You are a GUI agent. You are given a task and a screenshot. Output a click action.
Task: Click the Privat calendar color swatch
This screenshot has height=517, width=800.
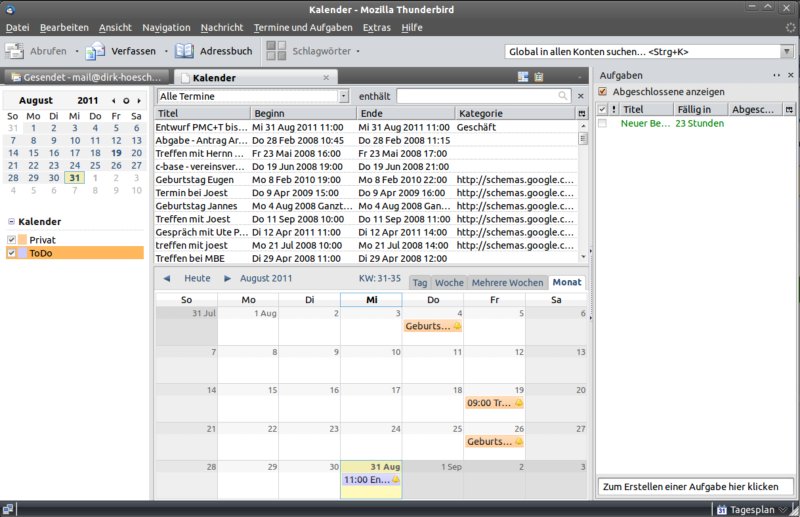point(22,240)
